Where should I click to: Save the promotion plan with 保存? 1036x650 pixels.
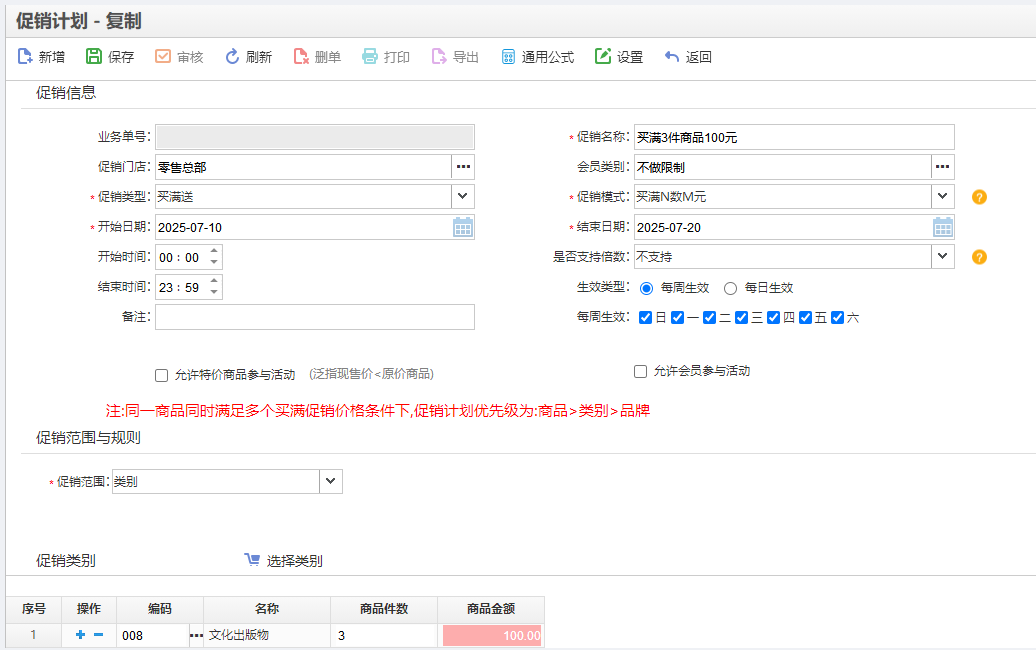click(110, 57)
